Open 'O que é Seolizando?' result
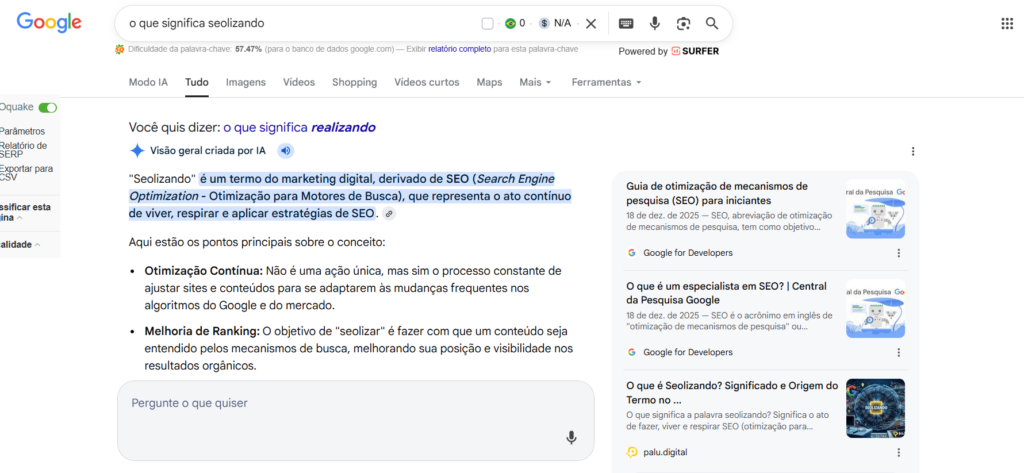The height and width of the screenshot is (473, 1024). 732,392
